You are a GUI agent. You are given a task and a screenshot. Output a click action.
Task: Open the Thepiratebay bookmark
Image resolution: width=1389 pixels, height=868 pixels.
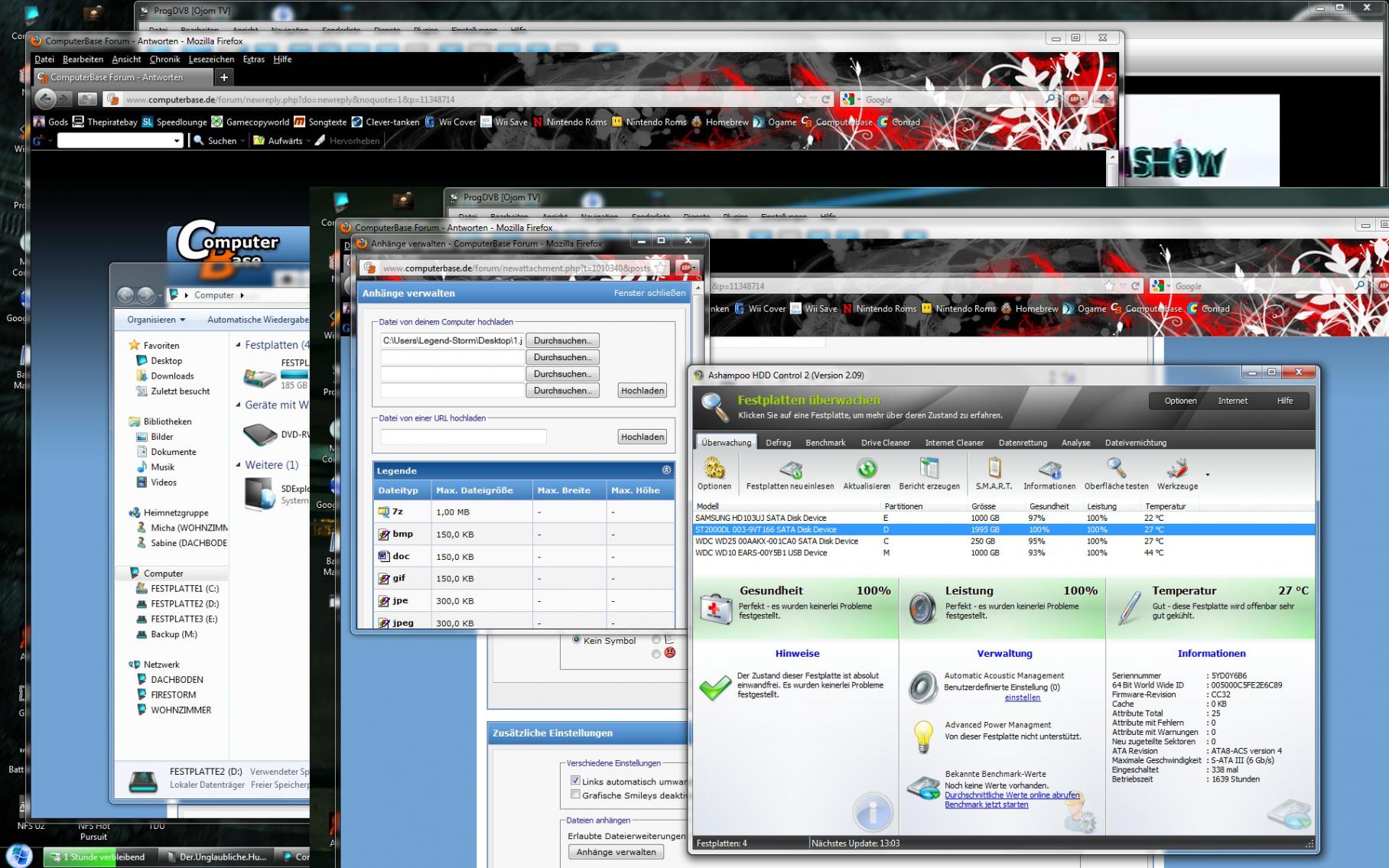tap(105, 122)
